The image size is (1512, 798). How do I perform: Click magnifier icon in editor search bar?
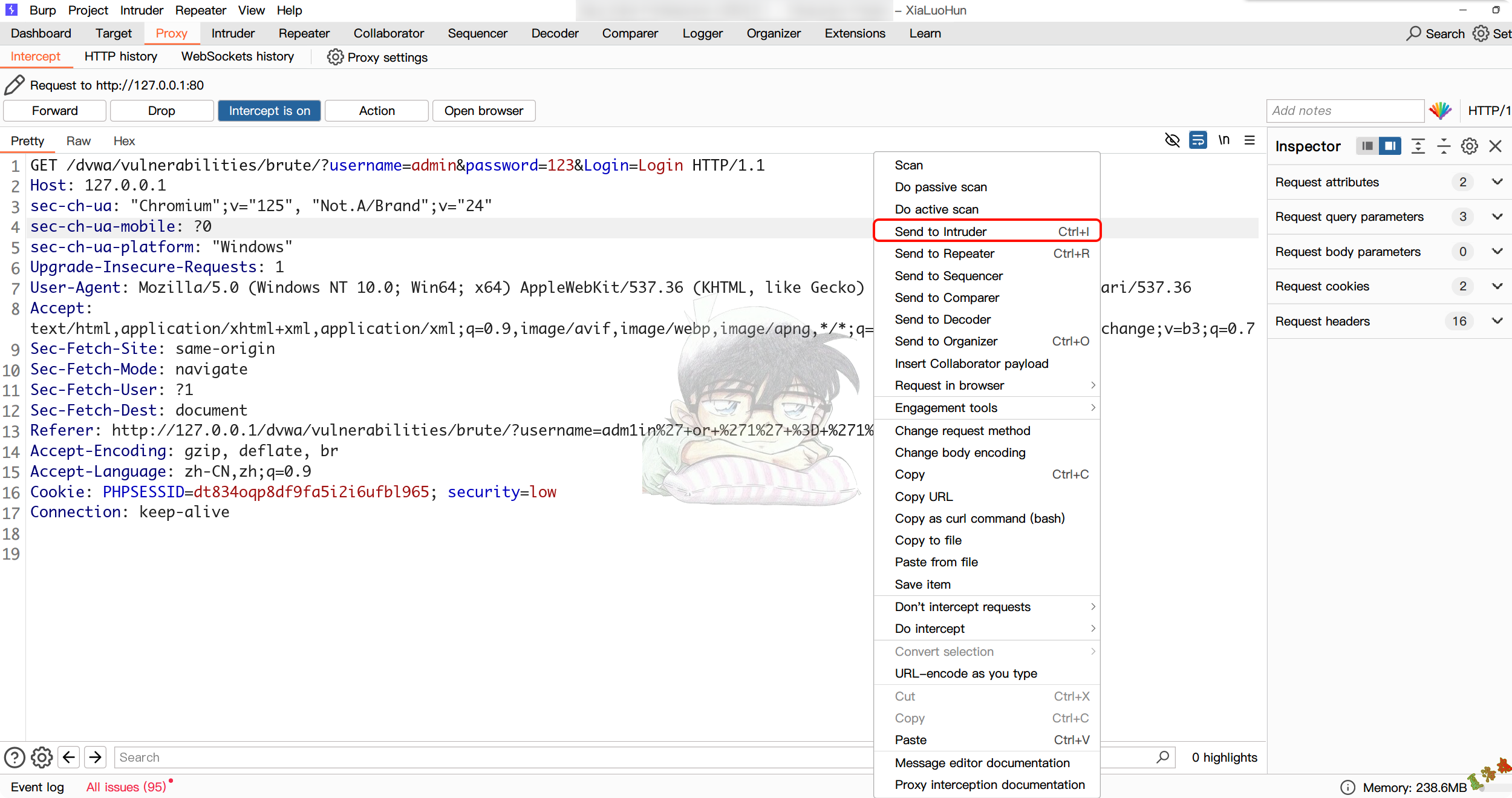point(1162,757)
